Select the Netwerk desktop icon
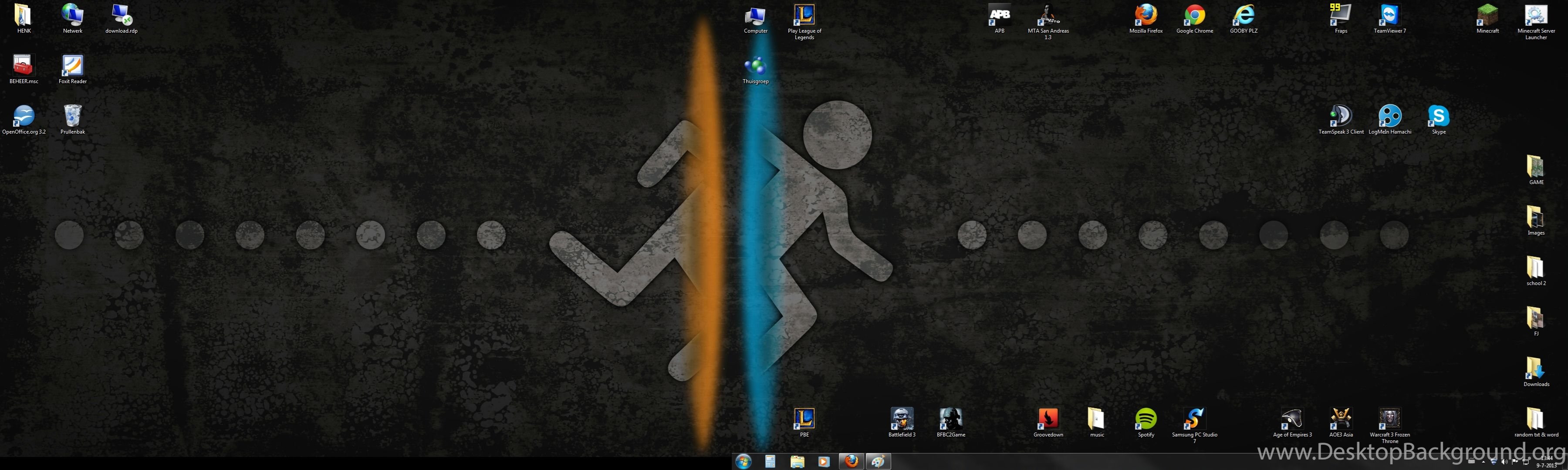The image size is (1568, 470). pos(72,18)
